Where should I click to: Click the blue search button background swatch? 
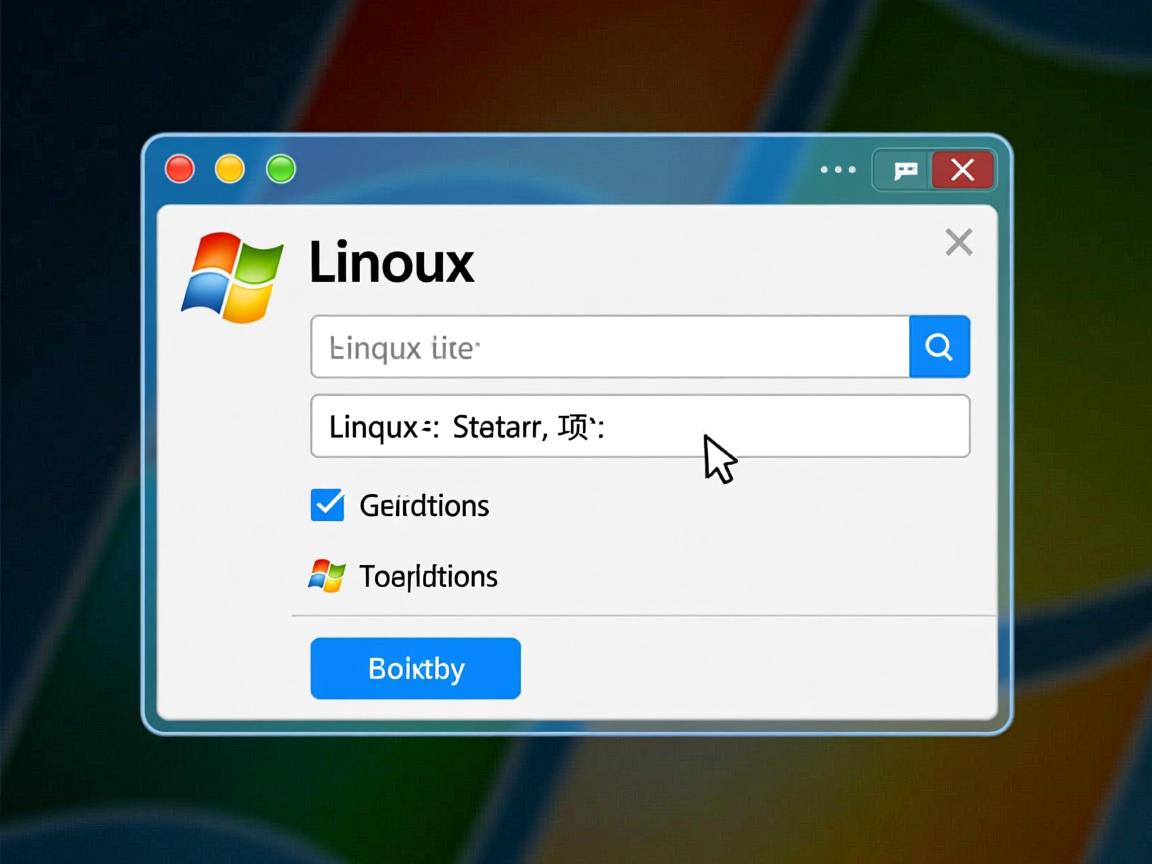point(938,346)
